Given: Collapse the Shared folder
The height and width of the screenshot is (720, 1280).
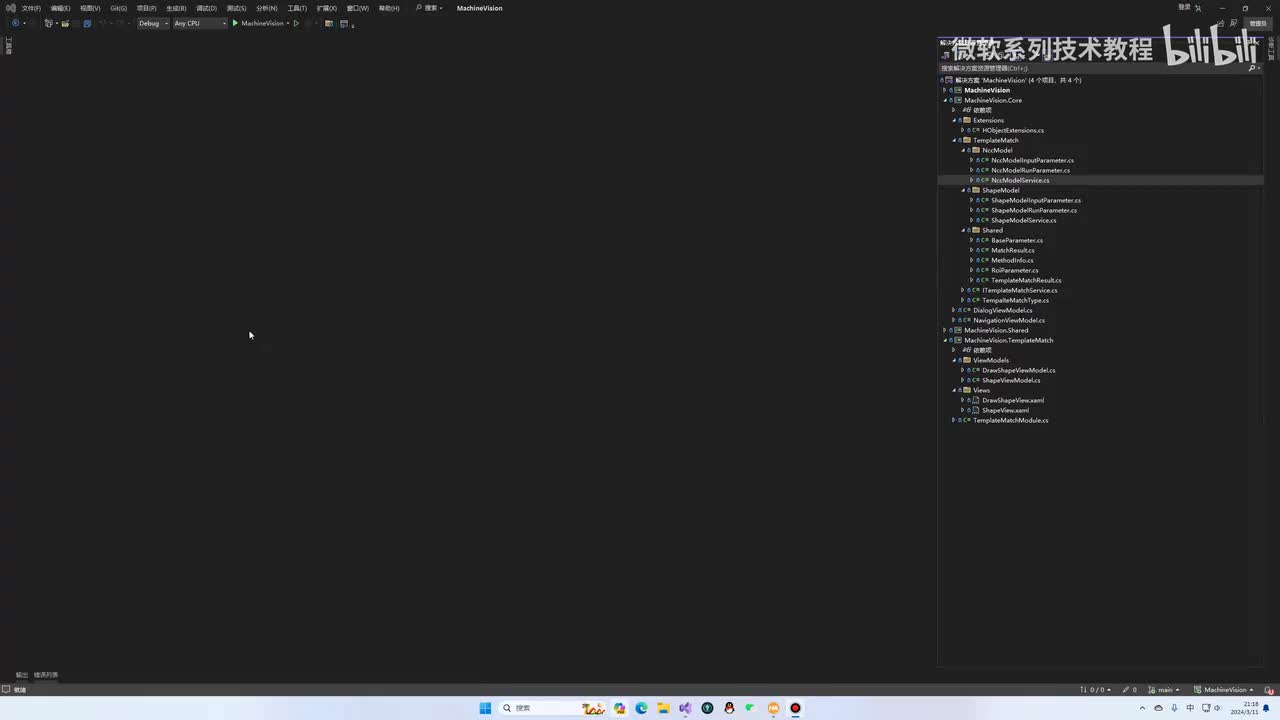Looking at the screenshot, I should pos(963,230).
